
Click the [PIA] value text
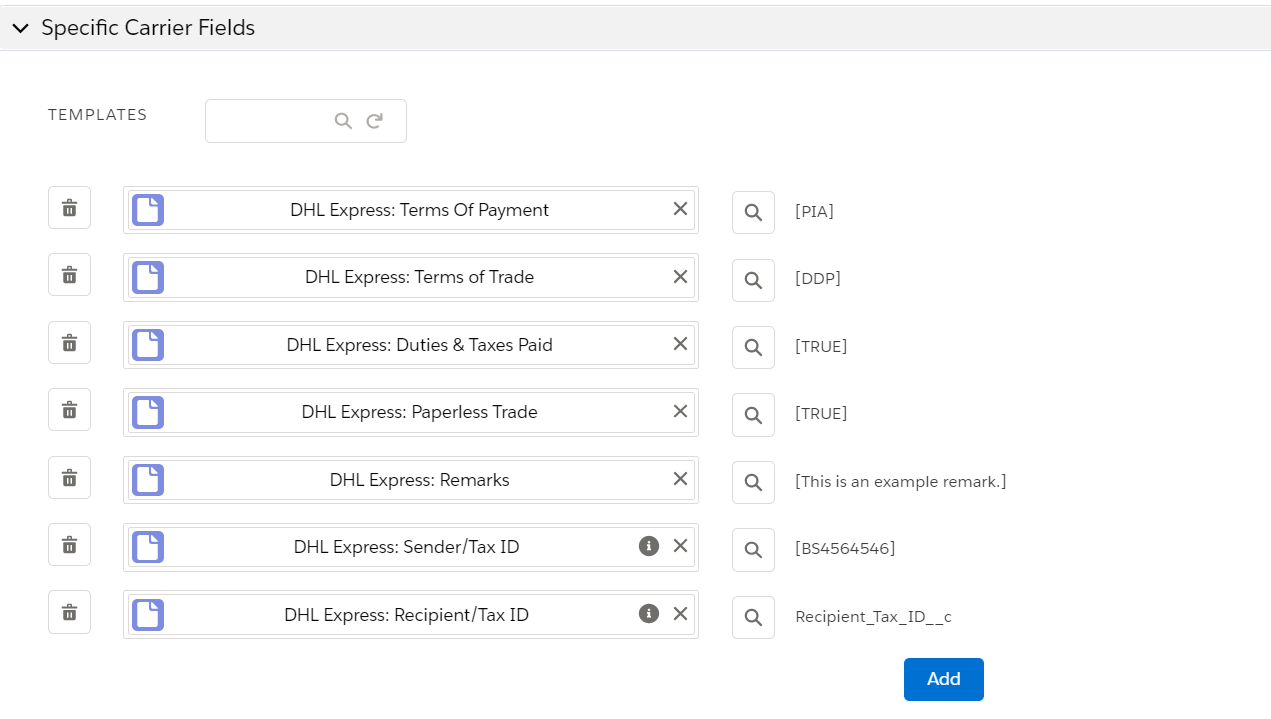tap(814, 212)
